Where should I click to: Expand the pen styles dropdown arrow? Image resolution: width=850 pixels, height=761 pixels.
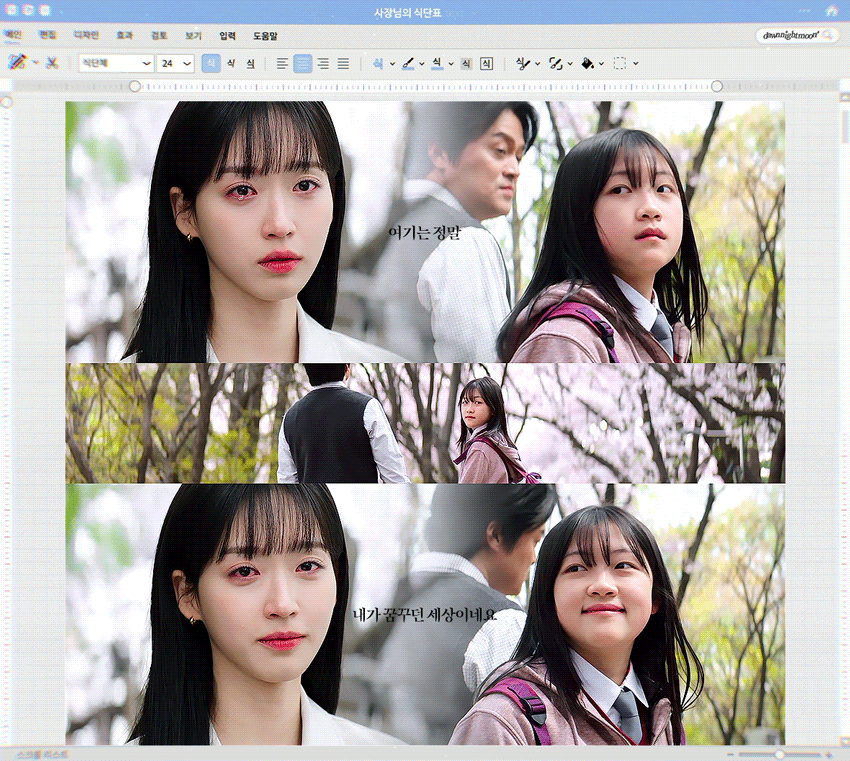(x=538, y=64)
